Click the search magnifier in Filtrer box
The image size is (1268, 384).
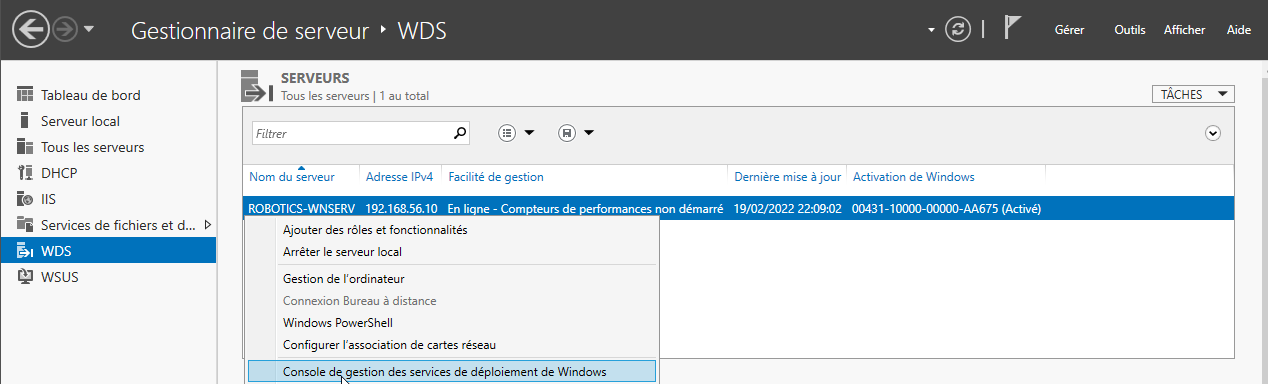click(460, 132)
